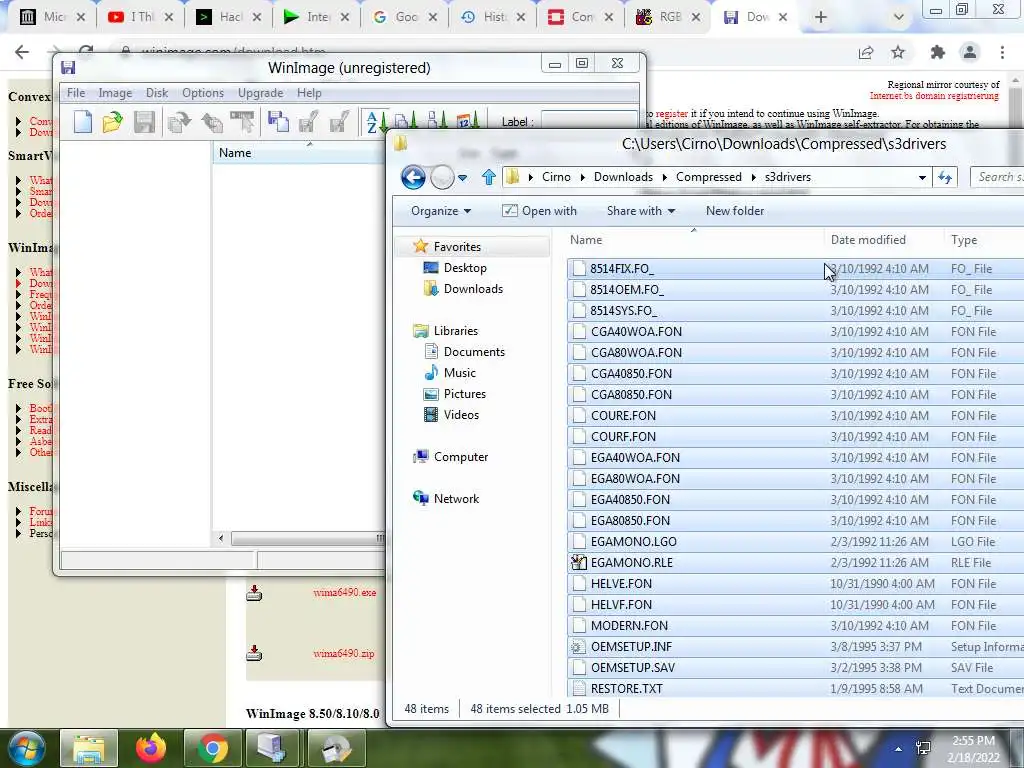
Task: Expand the Cirno breadcrumb arrow
Action: (x=581, y=177)
